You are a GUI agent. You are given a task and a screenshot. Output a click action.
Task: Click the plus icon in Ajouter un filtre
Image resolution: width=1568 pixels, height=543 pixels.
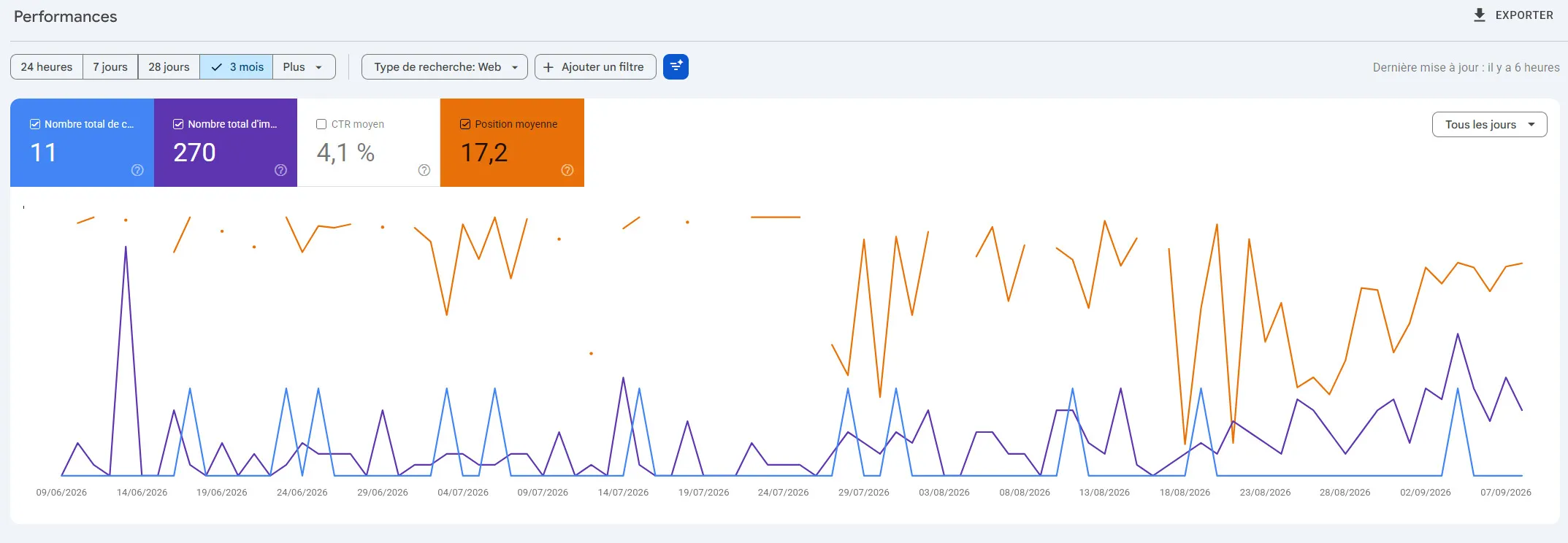pyautogui.click(x=548, y=67)
